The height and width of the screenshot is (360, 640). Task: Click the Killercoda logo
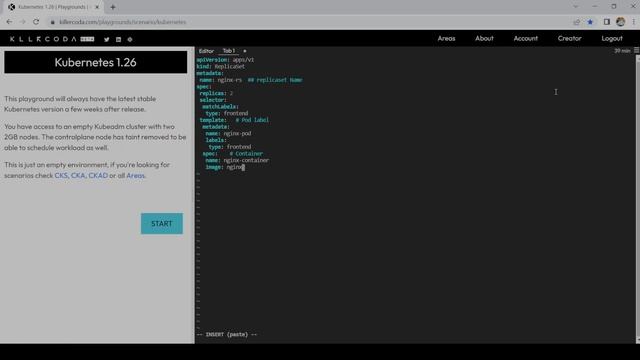pyautogui.click(x=52, y=39)
